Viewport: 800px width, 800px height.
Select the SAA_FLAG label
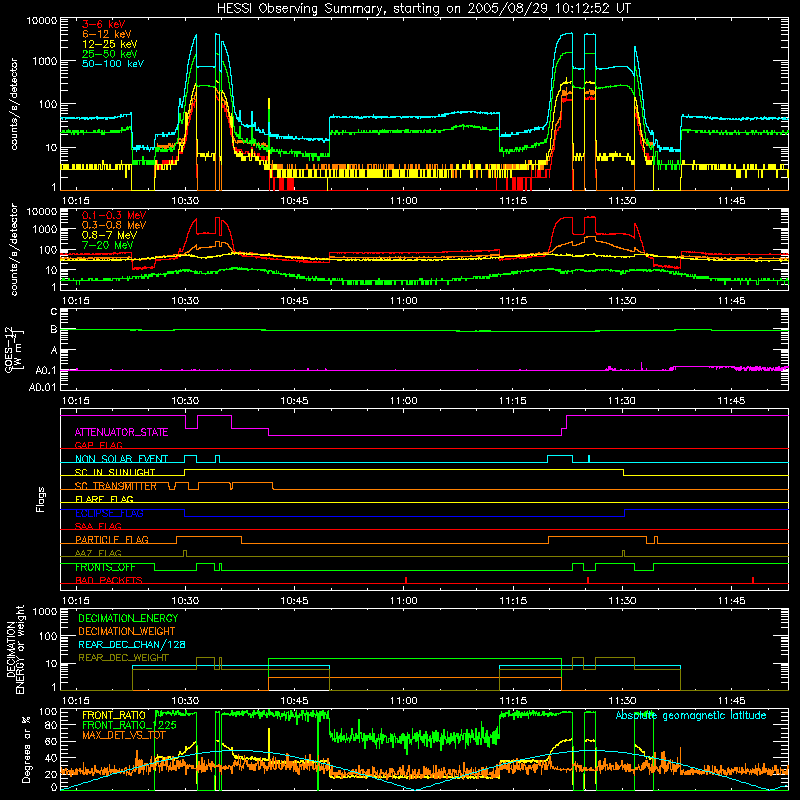(x=98, y=526)
